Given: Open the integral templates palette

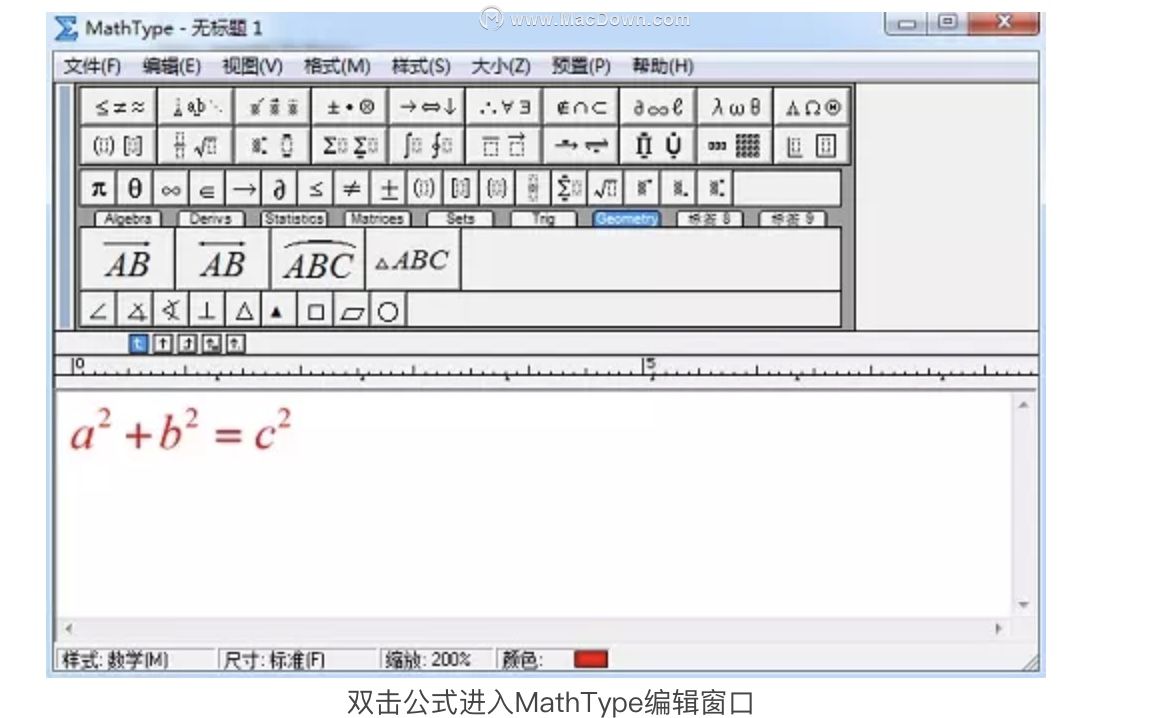Looking at the screenshot, I should 428,145.
